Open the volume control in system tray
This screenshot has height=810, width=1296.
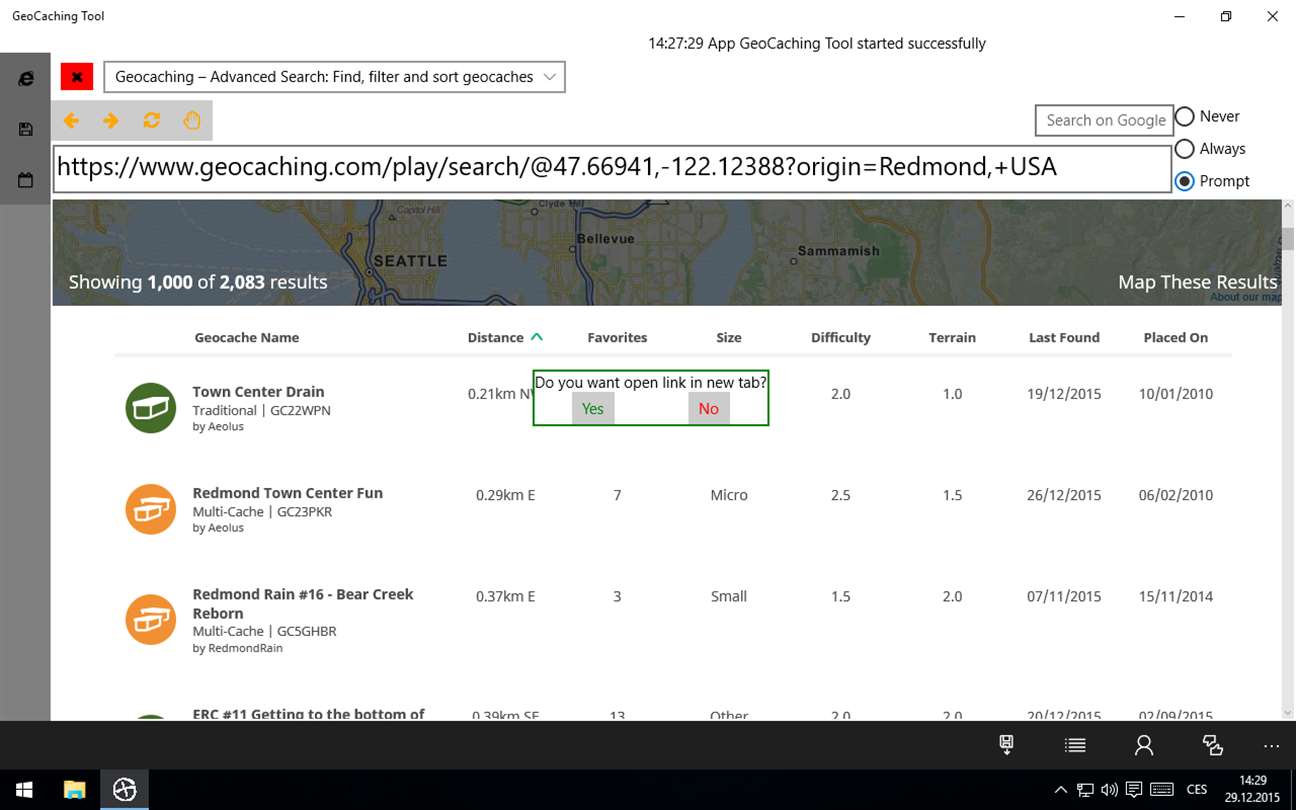[x=1109, y=790]
